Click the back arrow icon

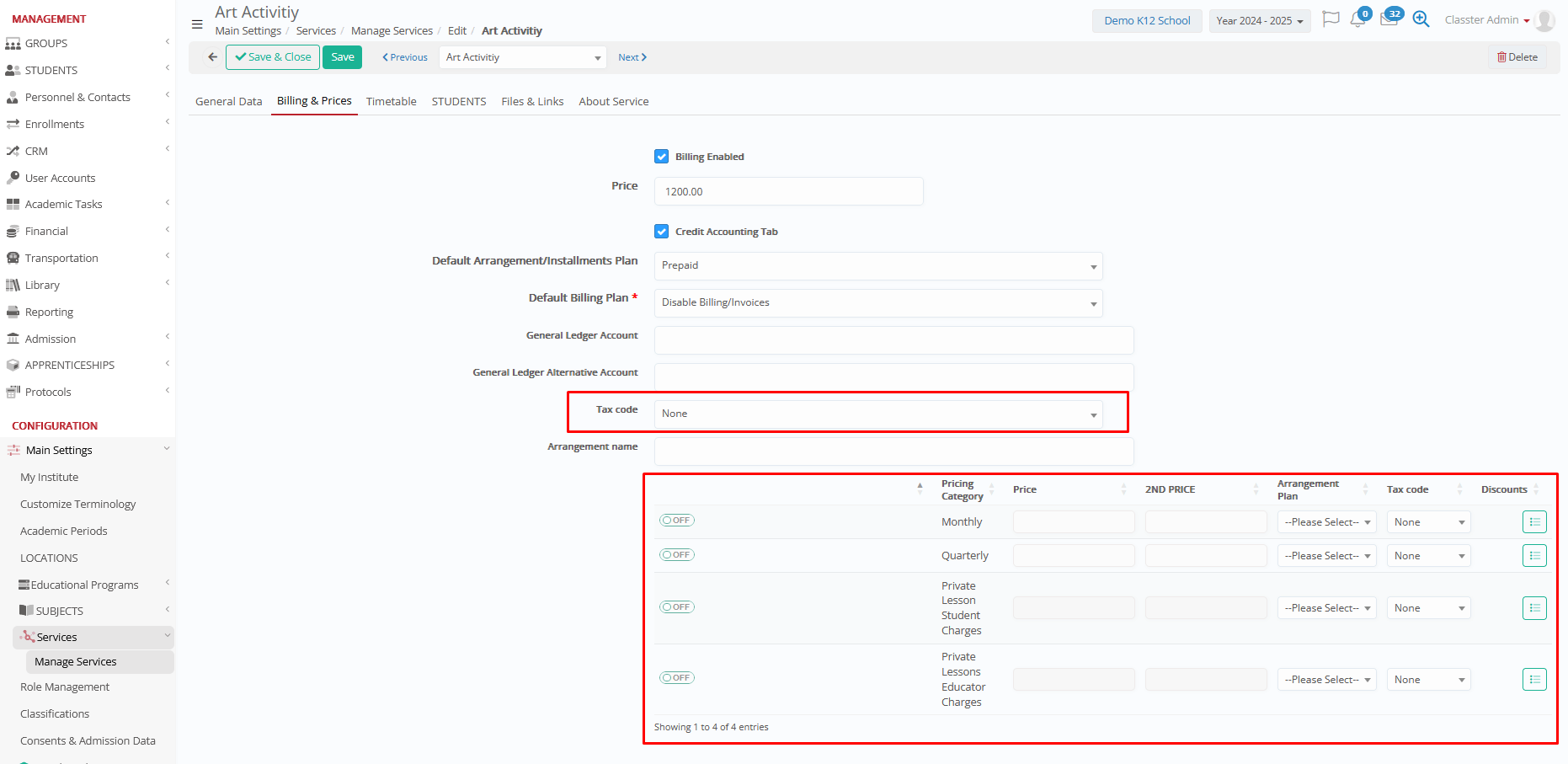click(x=212, y=57)
